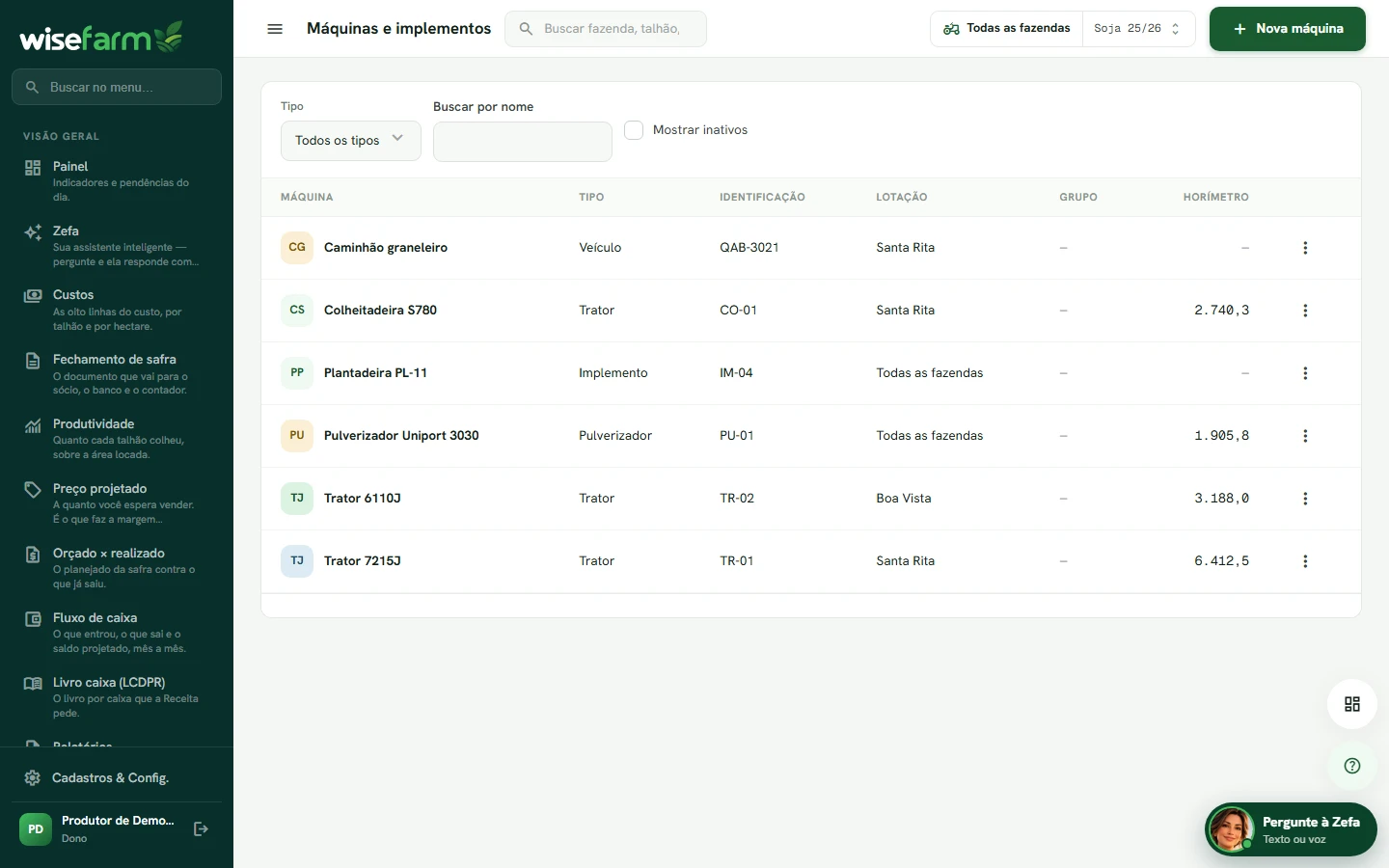Screen dimensions: 1389x868
Task: Click the floating dashboard grid icon button
Action: pos(1352,704)
